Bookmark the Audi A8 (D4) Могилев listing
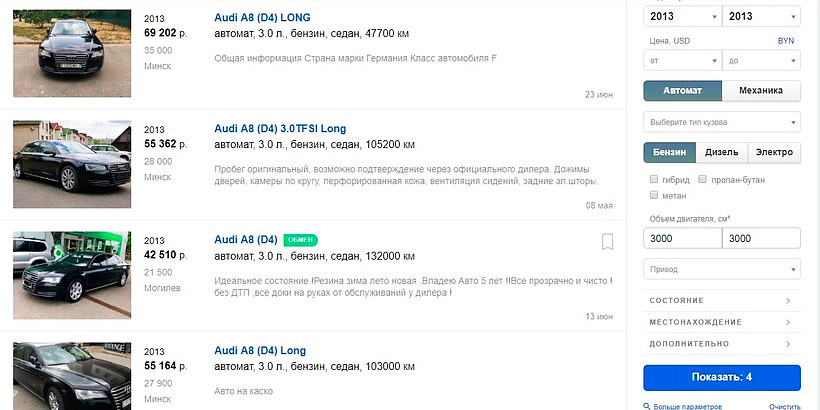Screen dimensions: 820x410 tap(607, 242)
